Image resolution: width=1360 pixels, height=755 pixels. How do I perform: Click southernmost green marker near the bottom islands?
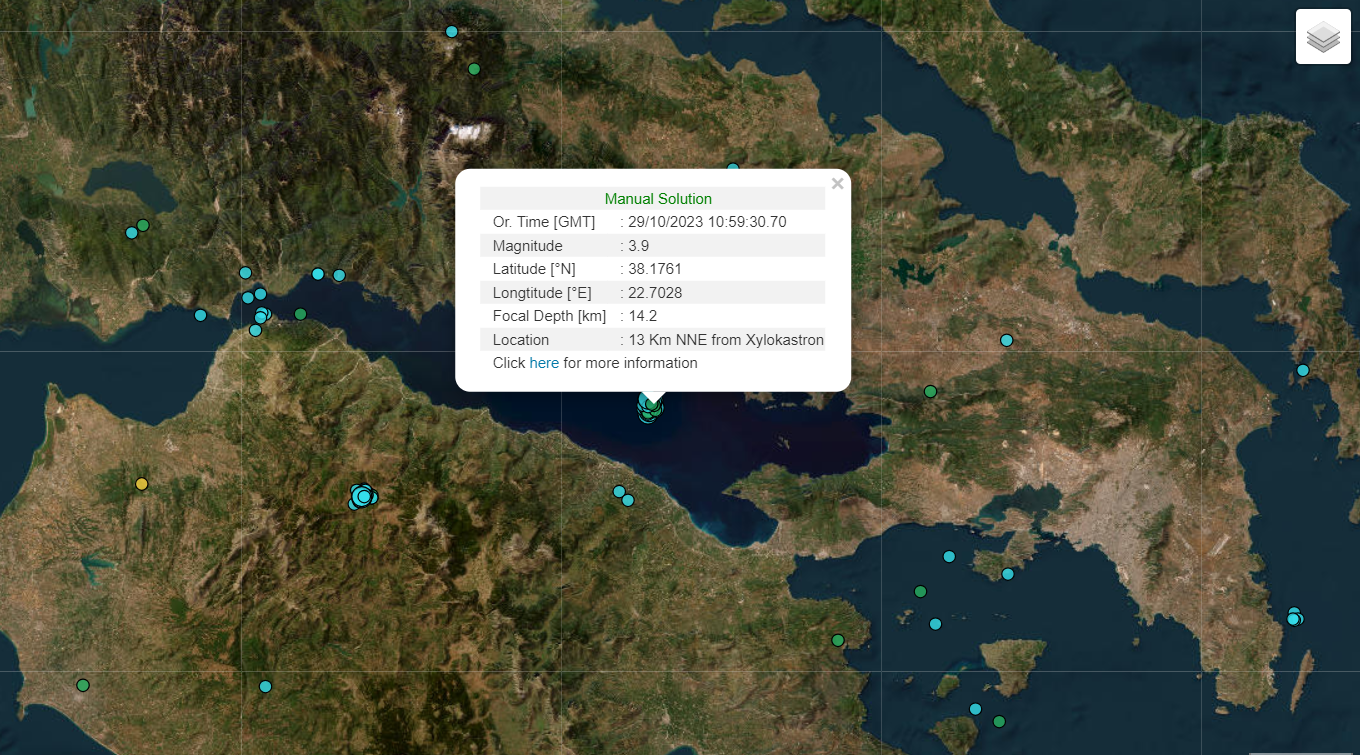998,721
